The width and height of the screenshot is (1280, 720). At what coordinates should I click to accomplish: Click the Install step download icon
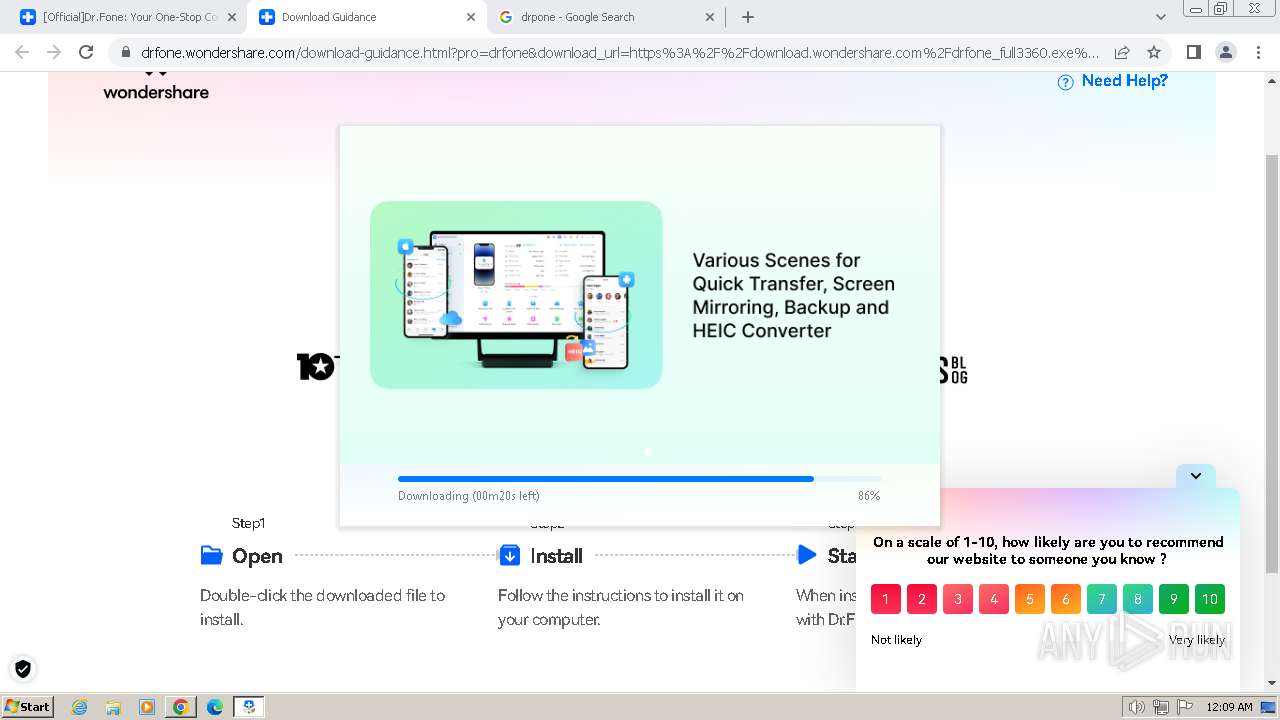tap(509, 555)
